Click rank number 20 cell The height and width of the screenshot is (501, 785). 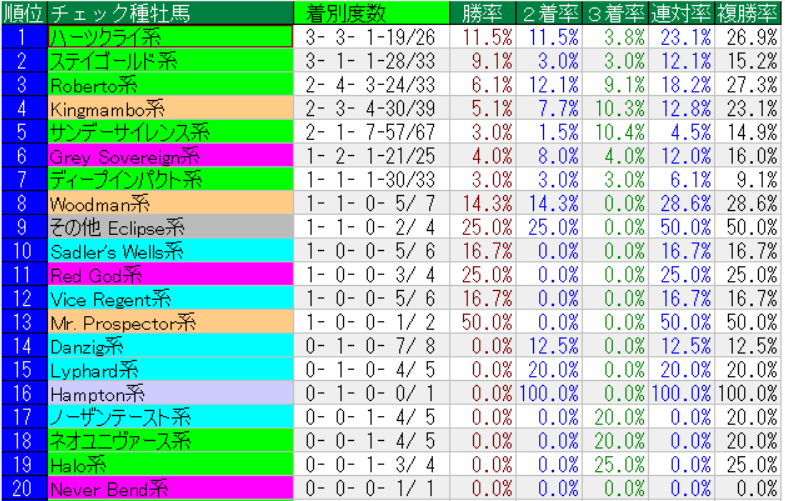click(x=23, y=488)
